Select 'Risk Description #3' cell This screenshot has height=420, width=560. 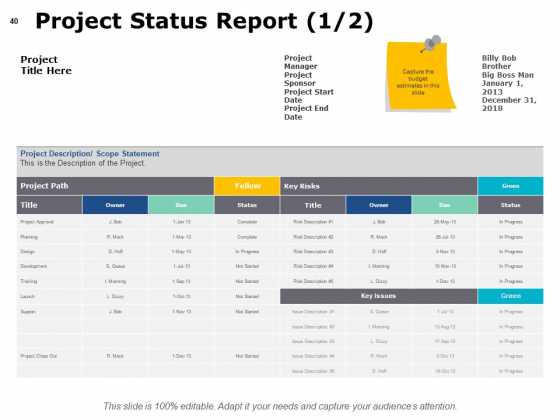click(x=313, y=252)
